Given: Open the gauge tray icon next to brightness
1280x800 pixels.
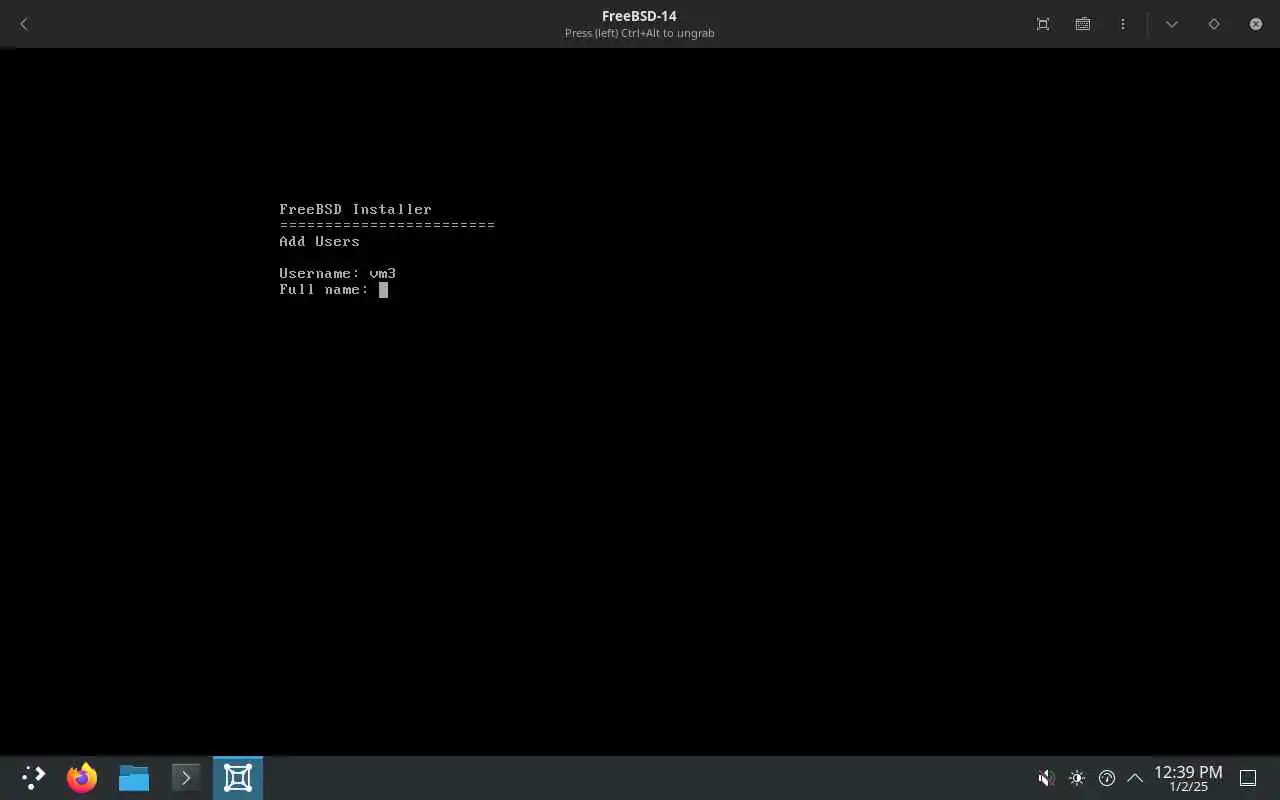Looking at the screenshot, I should [x=1107, y=778].
